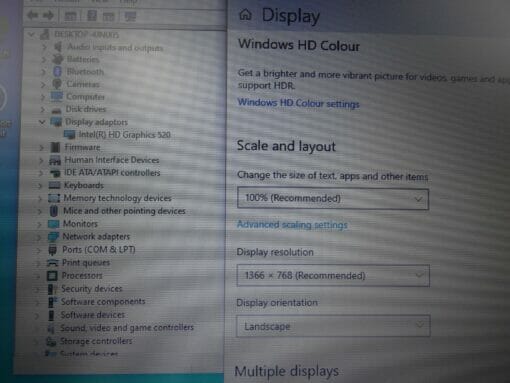
Task: Click the Processors device icon
Action: point(52,276)
